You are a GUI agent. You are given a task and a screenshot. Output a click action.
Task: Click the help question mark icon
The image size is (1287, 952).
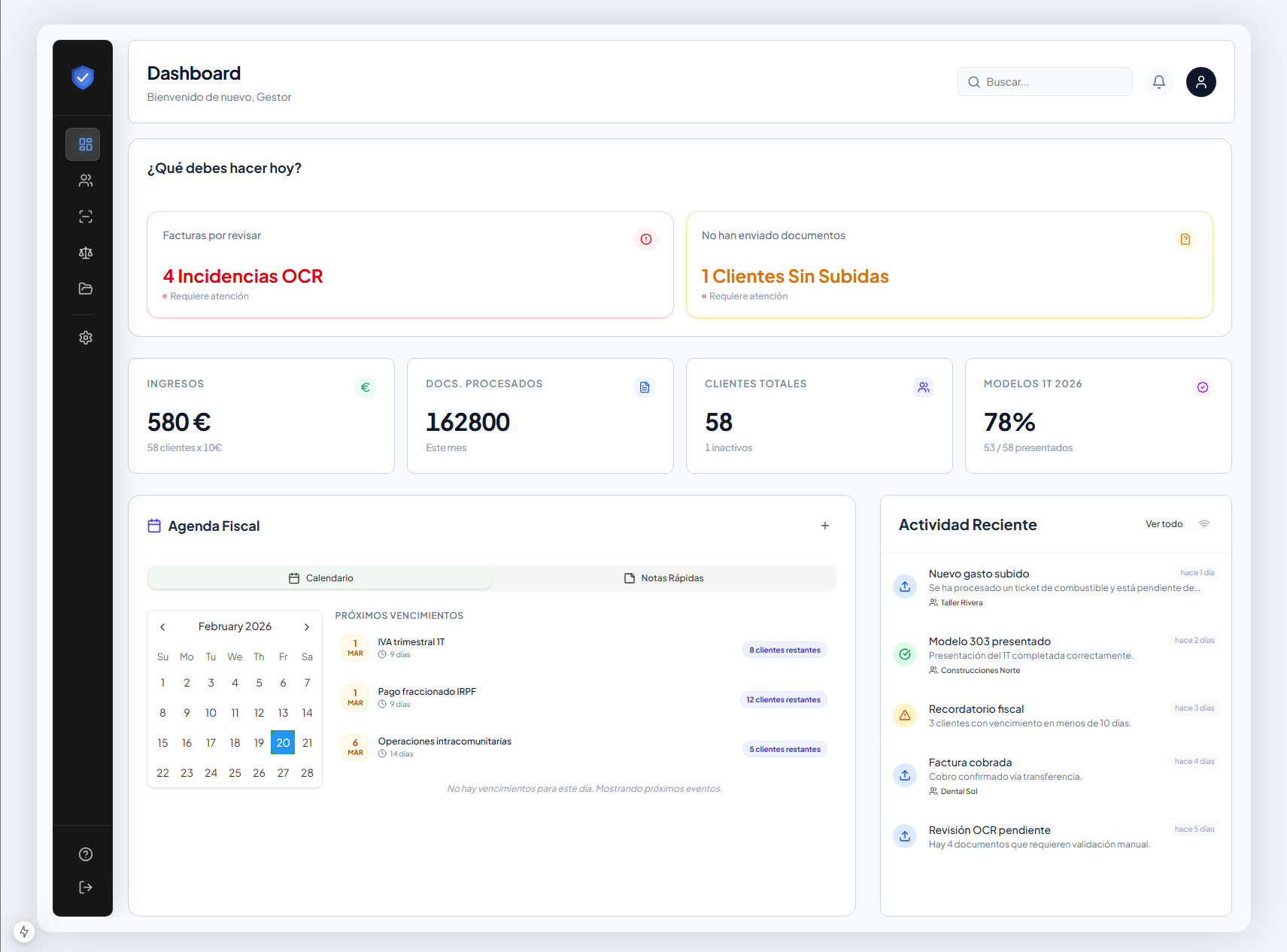[86, 854]
